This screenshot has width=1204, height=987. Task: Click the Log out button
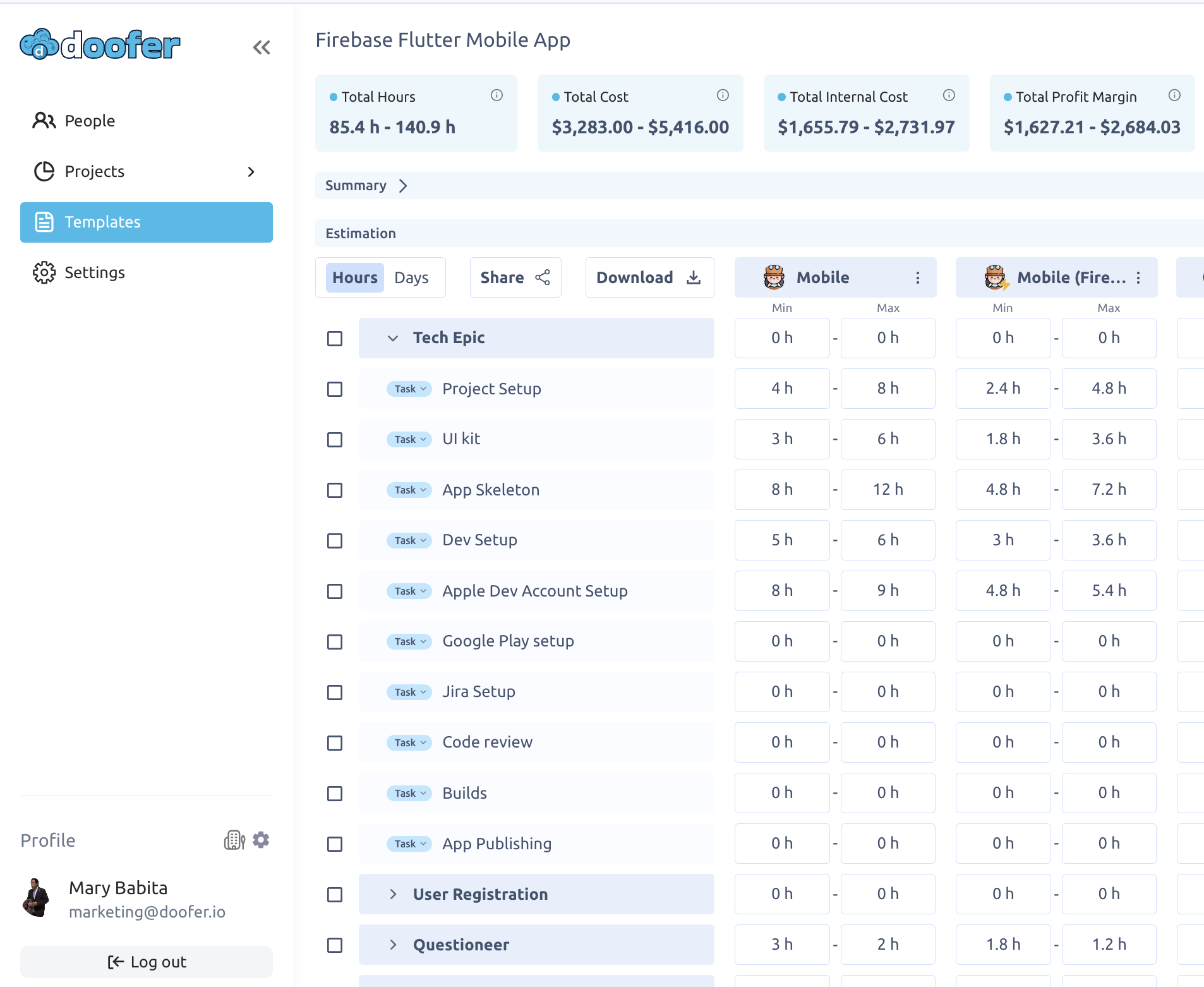(x=146, y=962)
